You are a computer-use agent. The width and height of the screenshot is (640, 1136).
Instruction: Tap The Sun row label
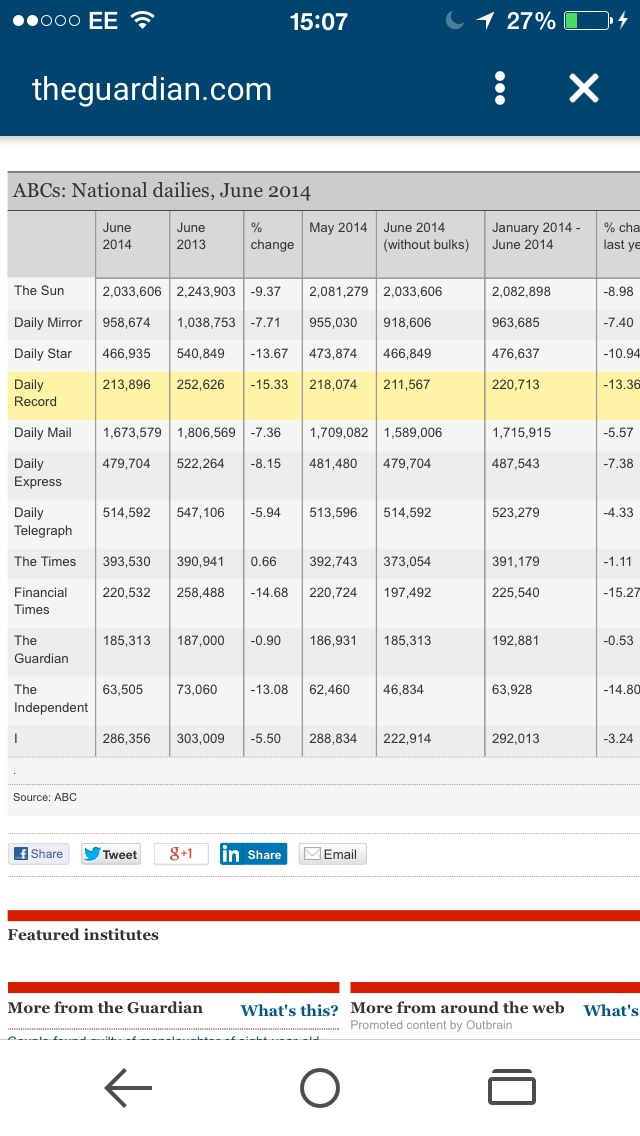tap(39, 291)
